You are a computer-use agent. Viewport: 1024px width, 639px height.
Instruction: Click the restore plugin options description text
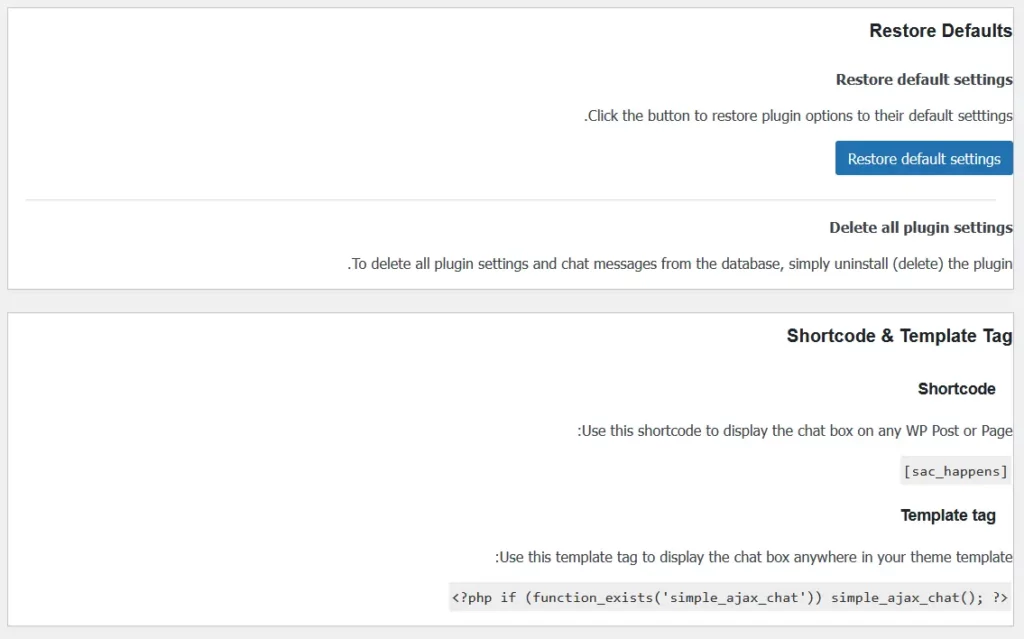click(x=798, y=116)
